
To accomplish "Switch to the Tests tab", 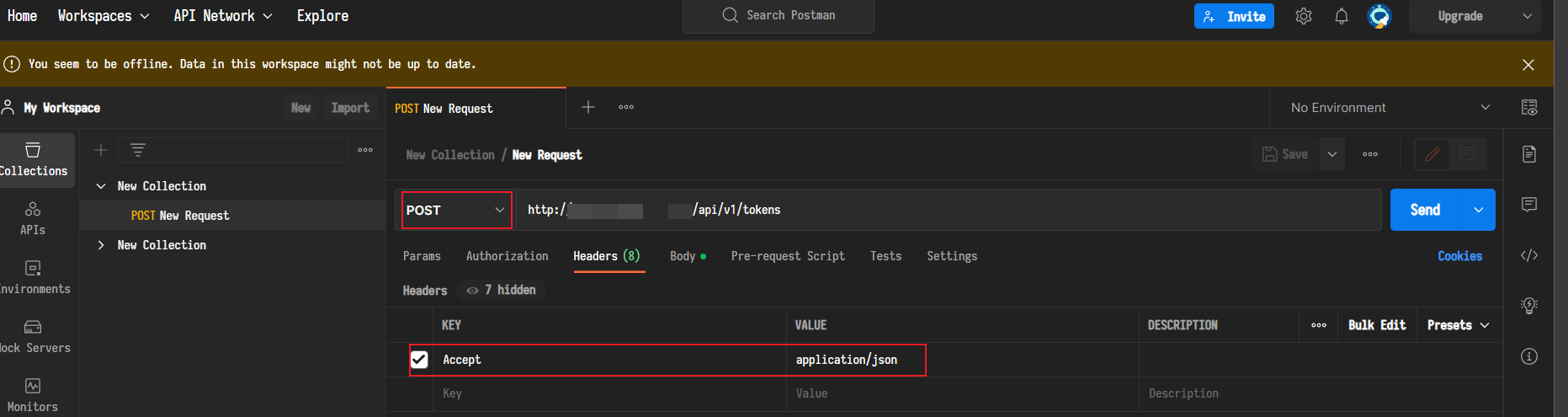I will [885, 256].
